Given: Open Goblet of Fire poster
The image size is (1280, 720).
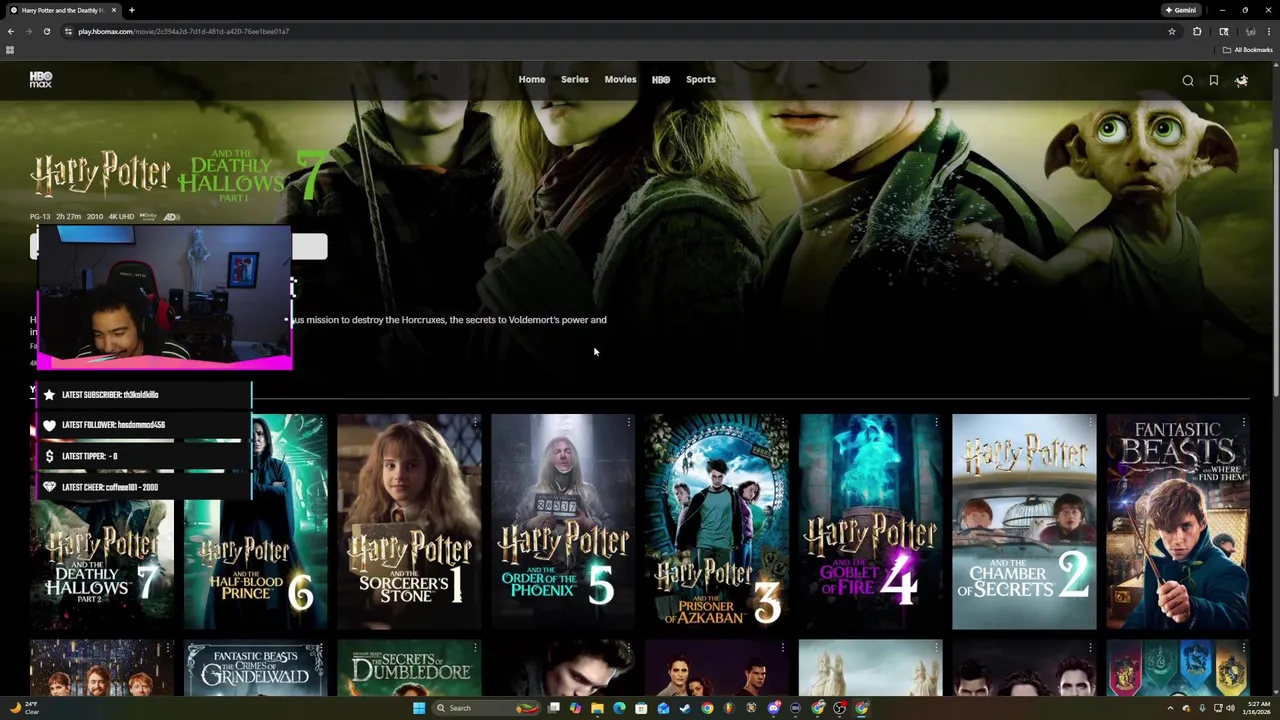Looking at the screenshot, I should (x=870, y=522).
